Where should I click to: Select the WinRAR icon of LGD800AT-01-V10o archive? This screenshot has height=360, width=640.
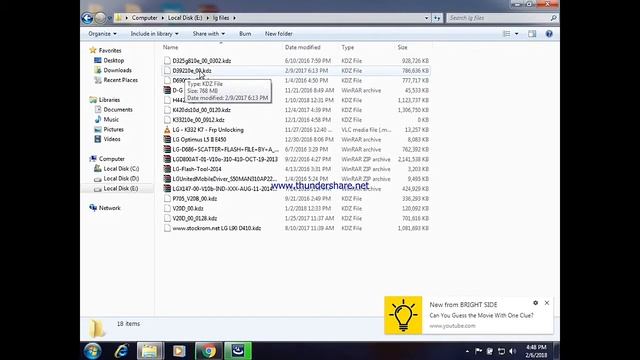167,159
